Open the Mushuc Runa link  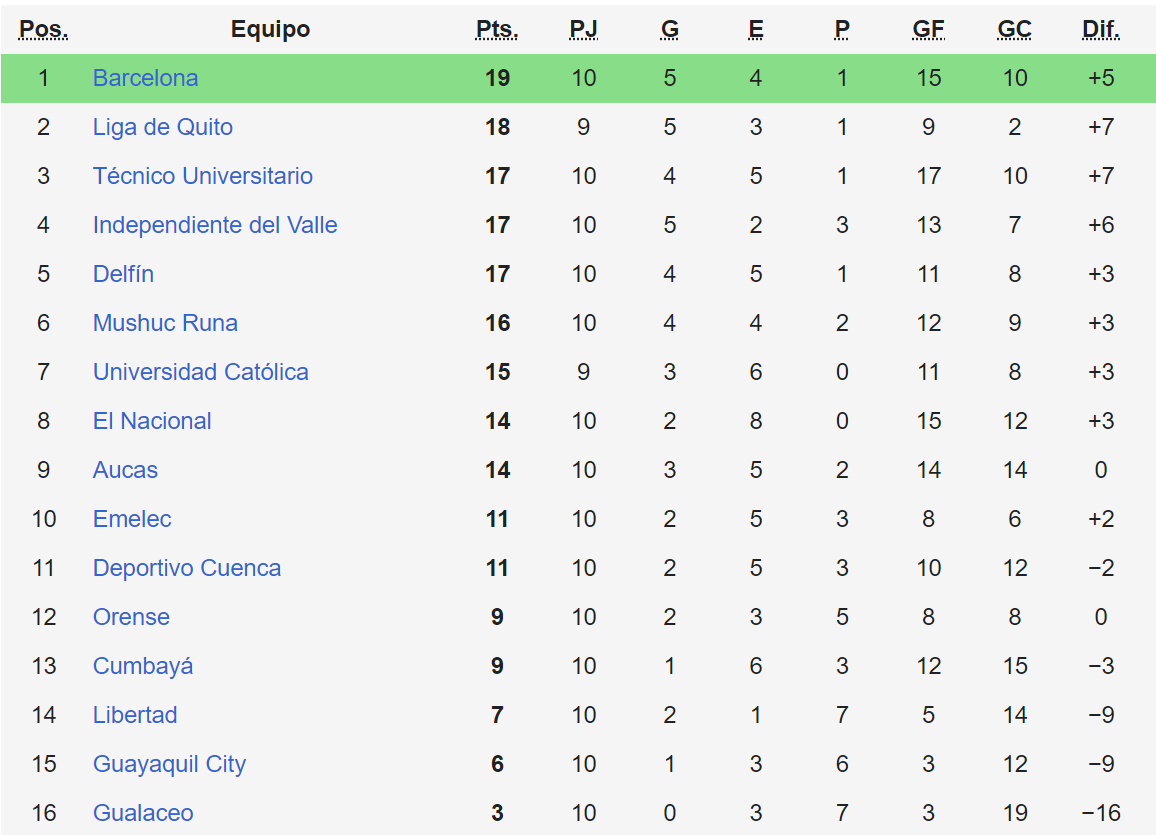pyautogui.click(x=165, y=323)
